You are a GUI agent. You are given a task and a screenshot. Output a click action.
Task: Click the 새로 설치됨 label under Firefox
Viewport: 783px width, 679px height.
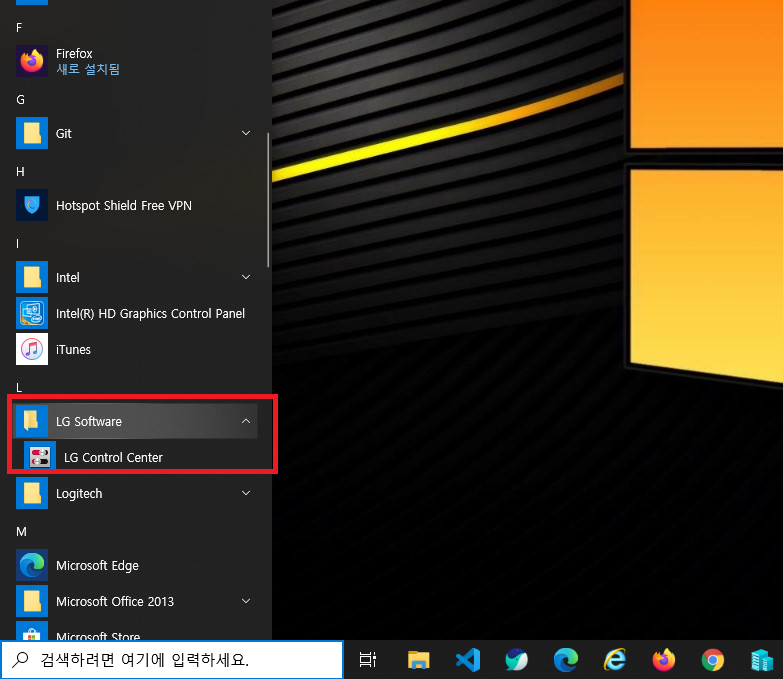[x=88, y=69]
